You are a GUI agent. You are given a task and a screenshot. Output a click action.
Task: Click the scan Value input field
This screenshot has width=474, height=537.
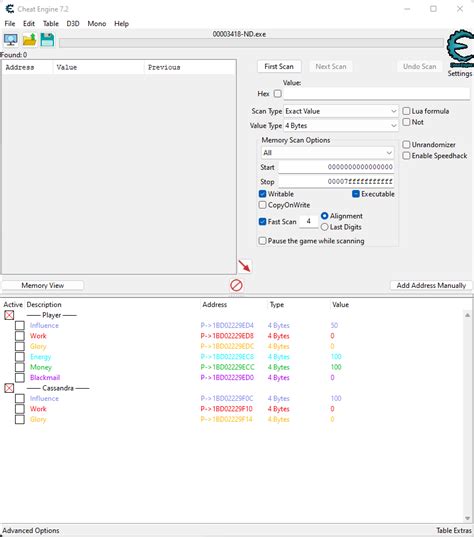[377, 93]
